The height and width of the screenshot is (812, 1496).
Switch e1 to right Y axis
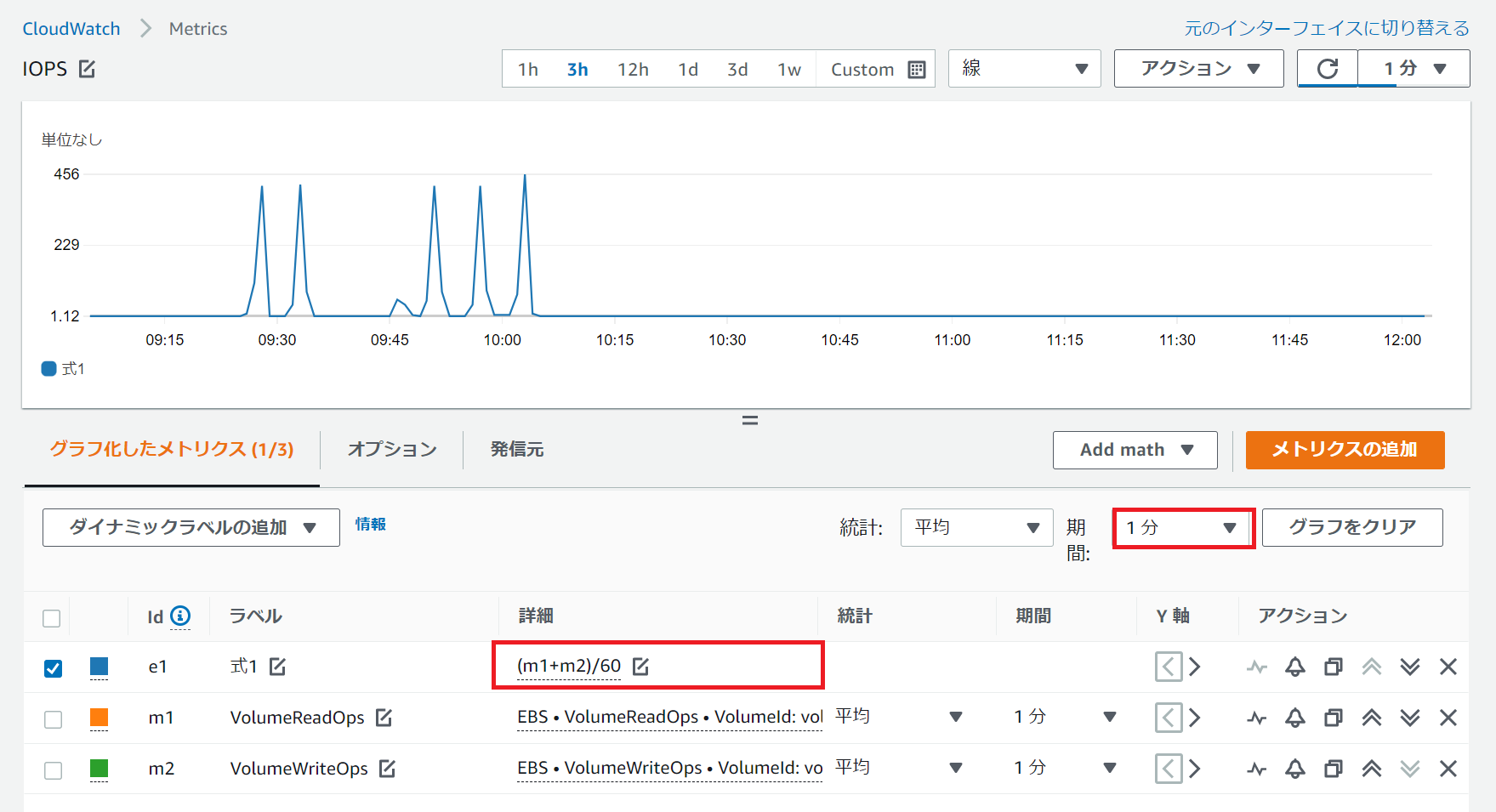pyautogui.click(x=1195, y=667)
